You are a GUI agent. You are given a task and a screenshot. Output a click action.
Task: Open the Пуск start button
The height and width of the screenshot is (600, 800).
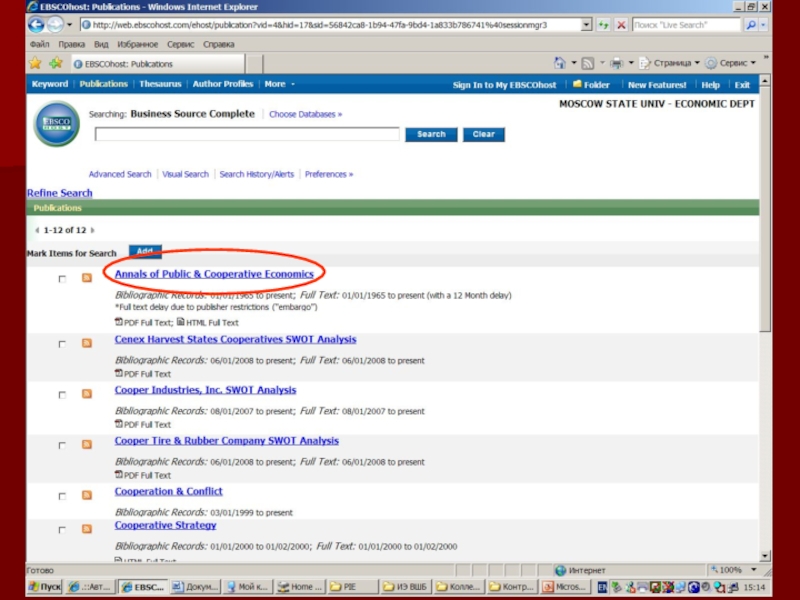pos(44,587)
